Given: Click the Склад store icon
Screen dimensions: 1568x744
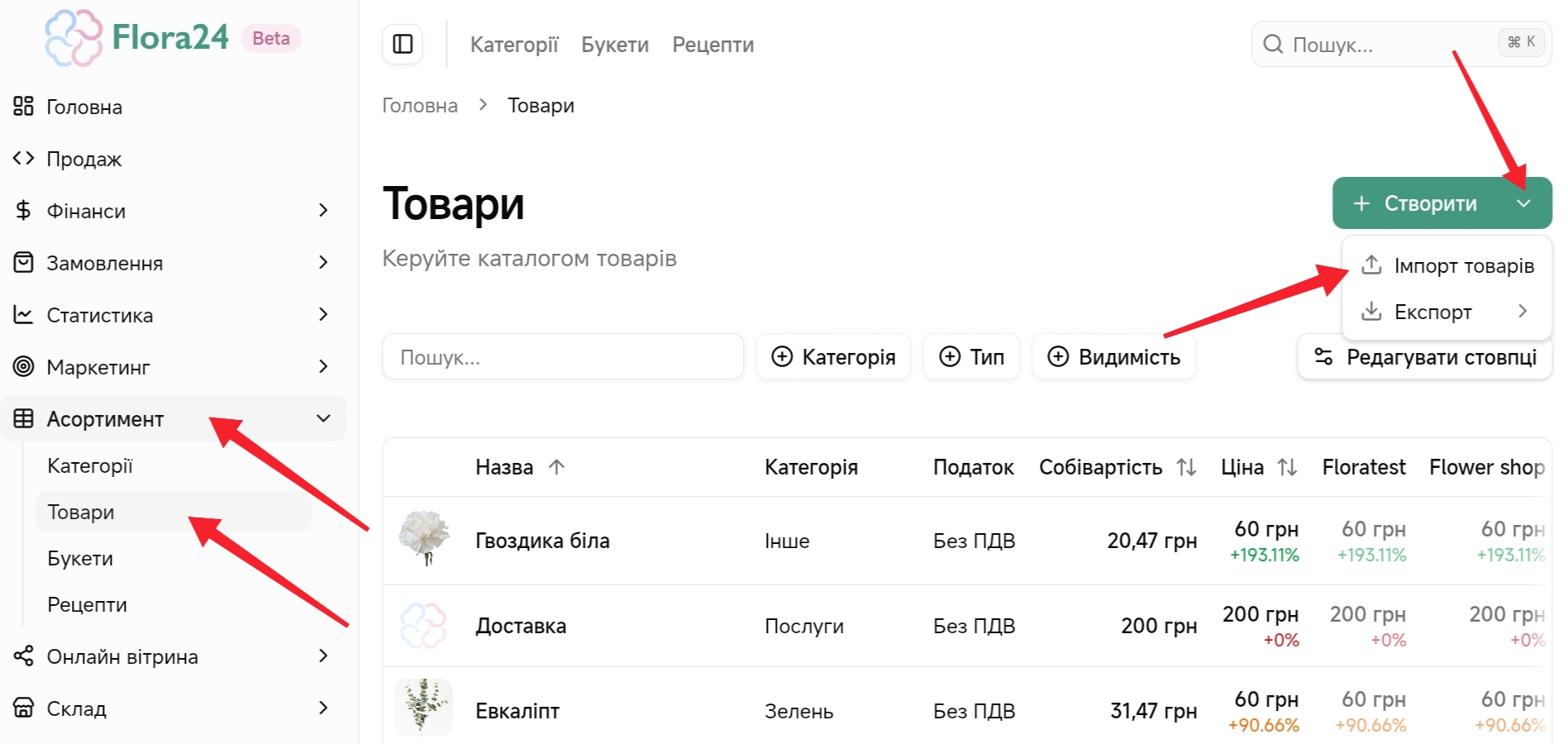Looking at the screenshot, I should click(x=23, y=708).
